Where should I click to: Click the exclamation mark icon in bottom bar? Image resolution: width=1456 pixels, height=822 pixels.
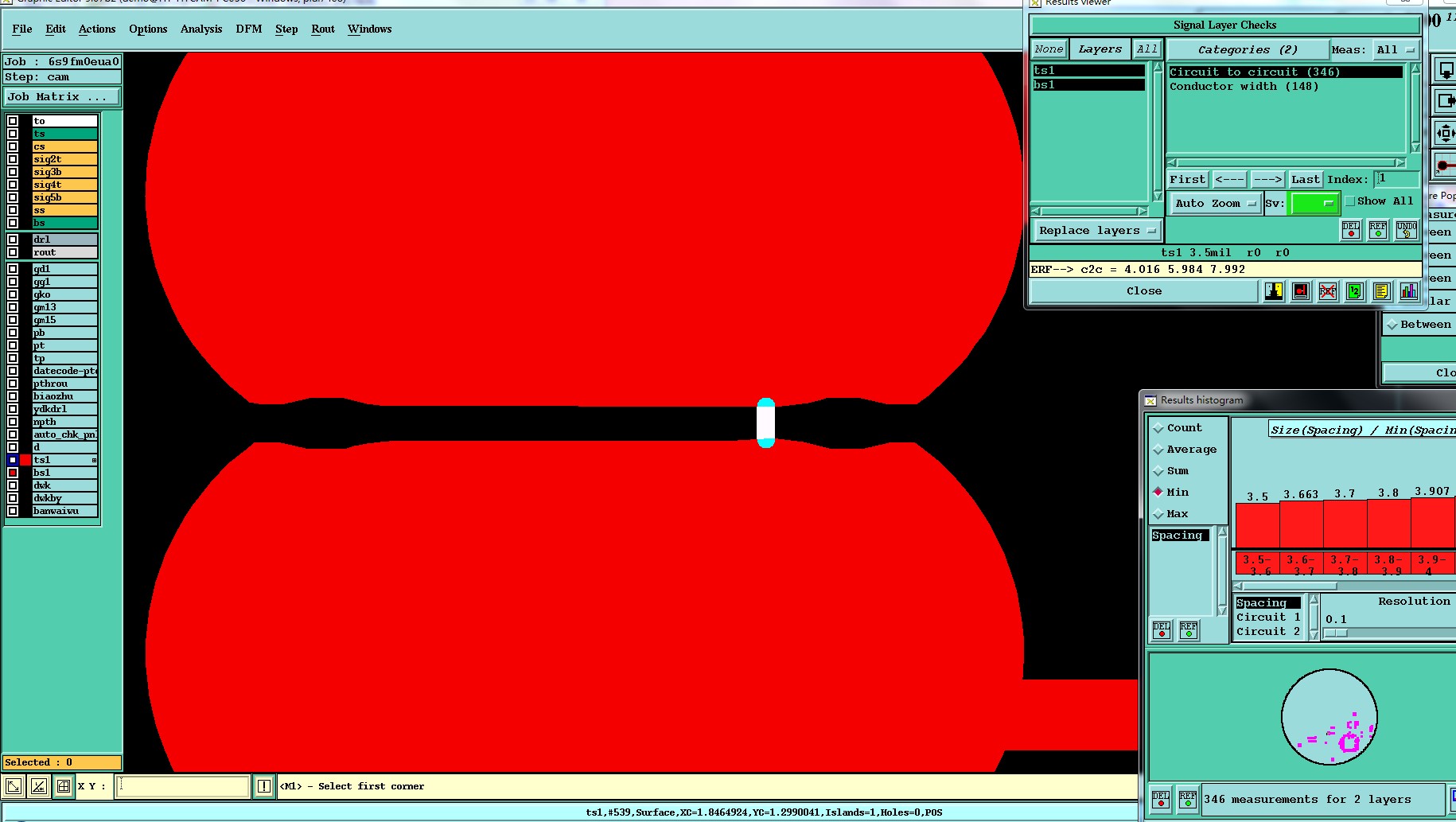(264, 786)
